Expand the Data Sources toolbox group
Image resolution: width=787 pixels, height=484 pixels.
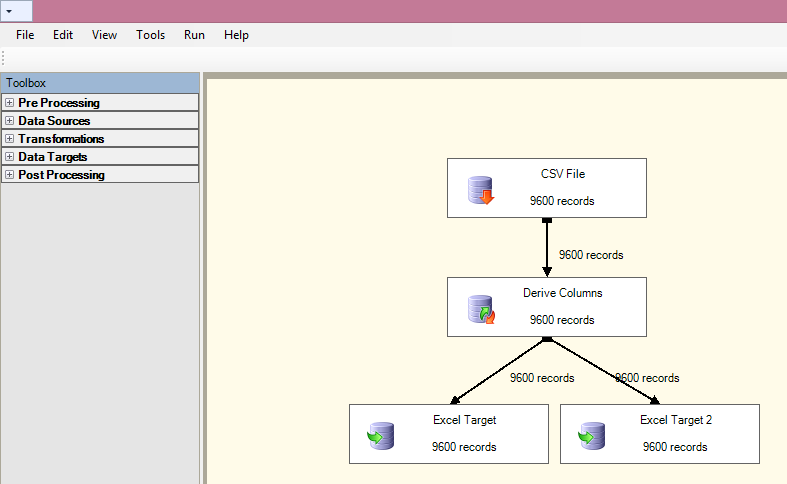[x=9, y=121]
